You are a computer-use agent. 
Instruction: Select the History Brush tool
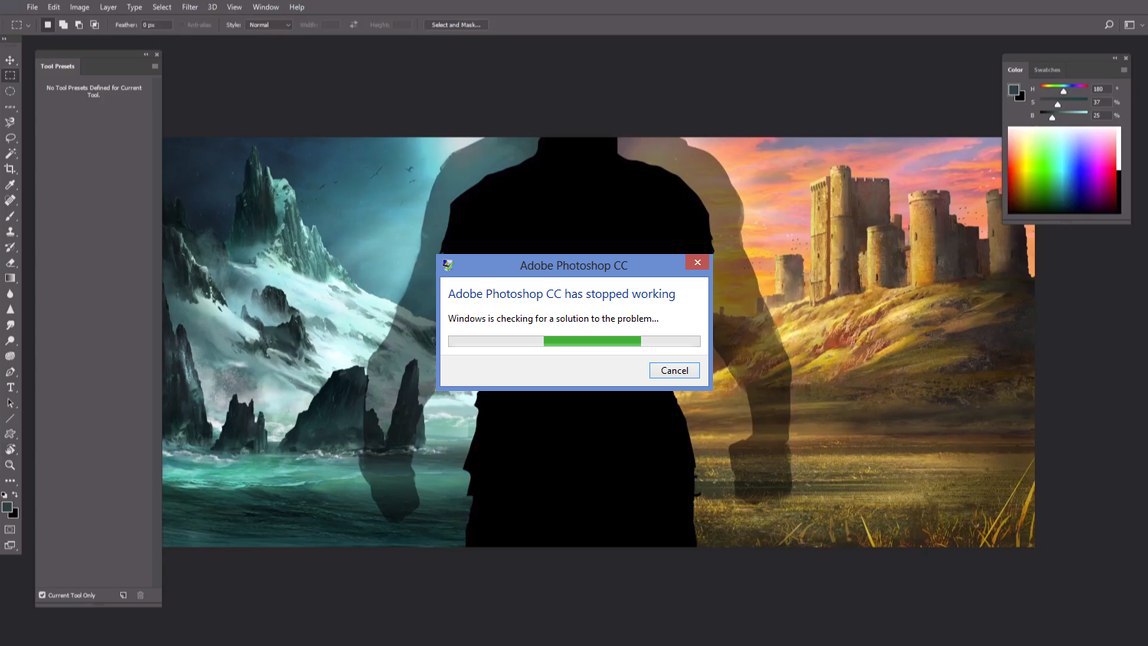pyautogui.click(x=10, y=247)
